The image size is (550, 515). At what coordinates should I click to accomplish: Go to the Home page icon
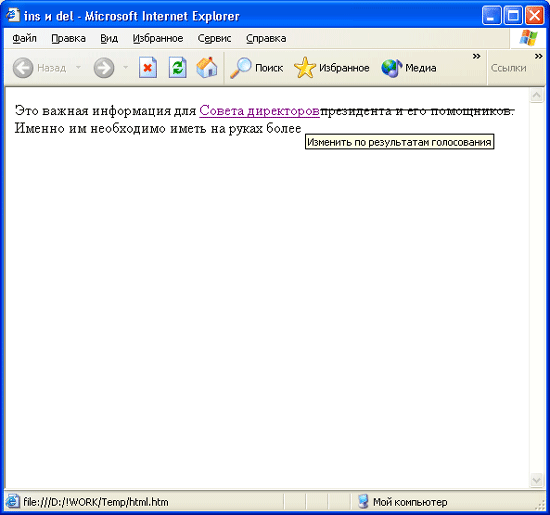[207, 67]
